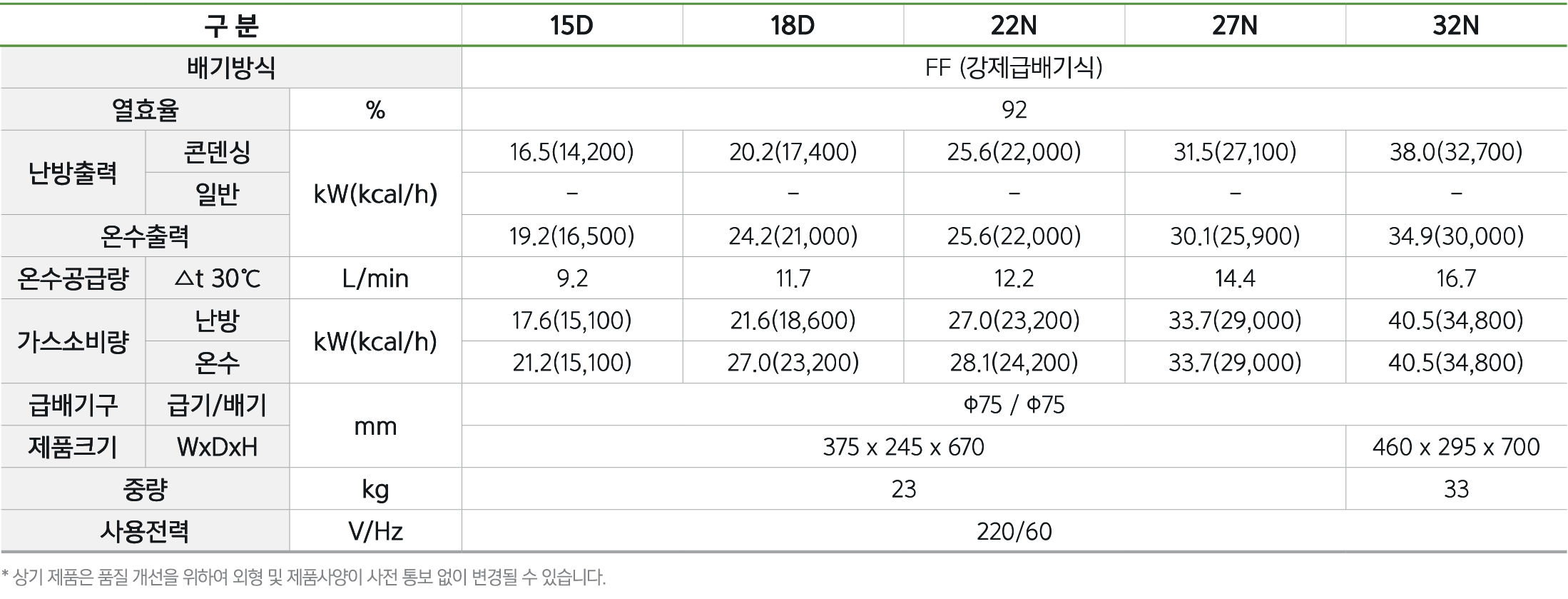1568x599 pixels.
Task: Select the 16.7 hot water supply cell
Action: [x=1456, y=278]
